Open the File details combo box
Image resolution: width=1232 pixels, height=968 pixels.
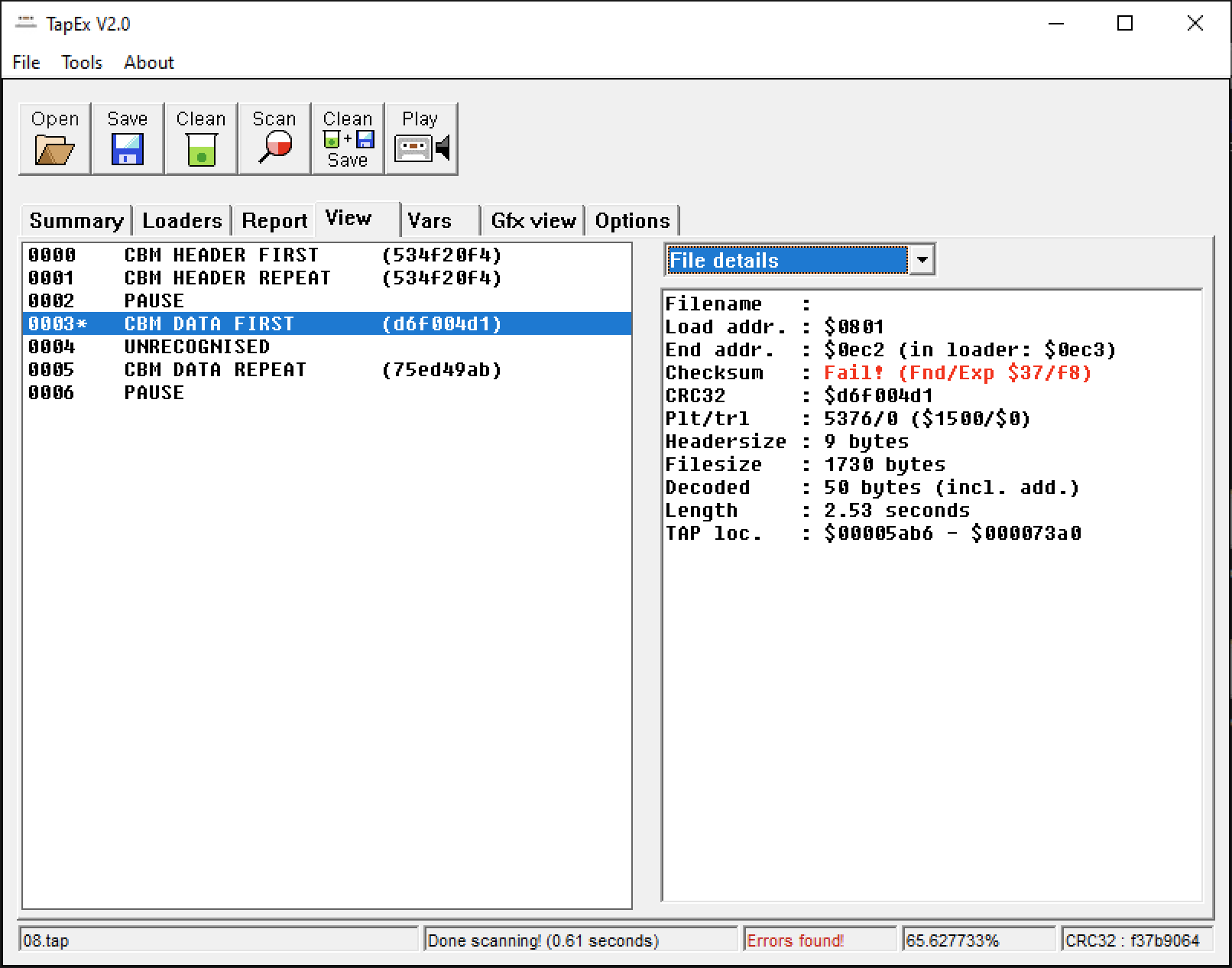click(x=787, y=260)
